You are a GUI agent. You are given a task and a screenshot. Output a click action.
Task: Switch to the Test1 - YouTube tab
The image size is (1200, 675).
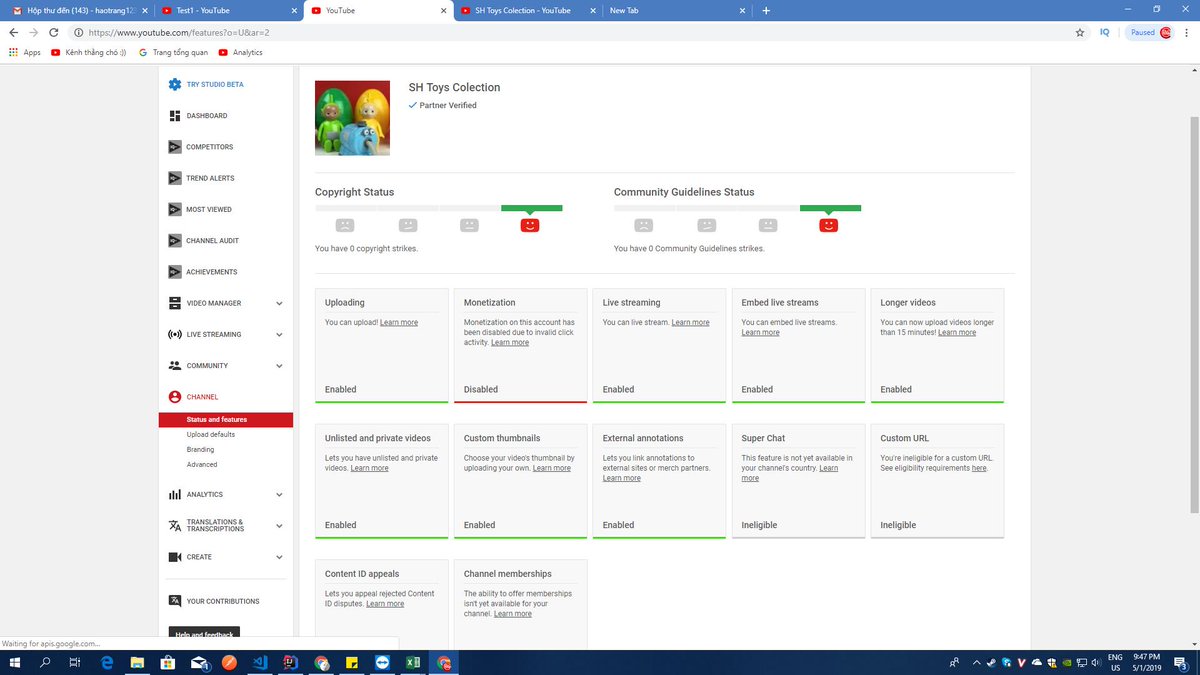228,10
